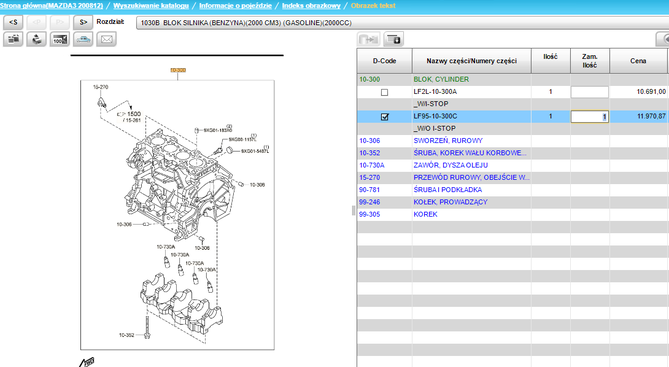Open vehicle information car icon

click(x=83, y=39)
